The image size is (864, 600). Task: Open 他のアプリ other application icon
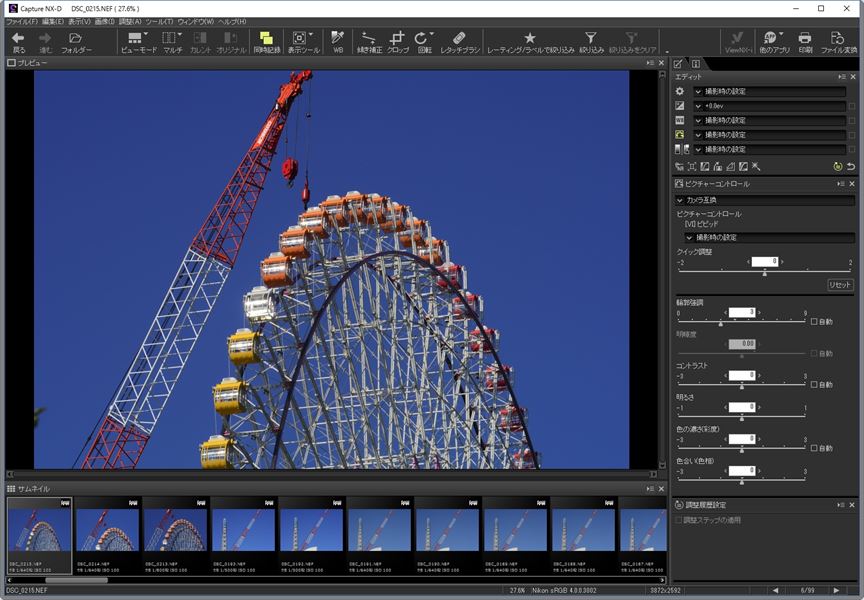[771, 38]
